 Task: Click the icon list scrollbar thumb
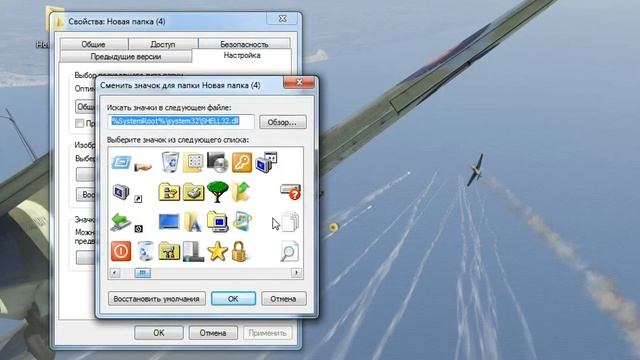[x=142, y=273]
